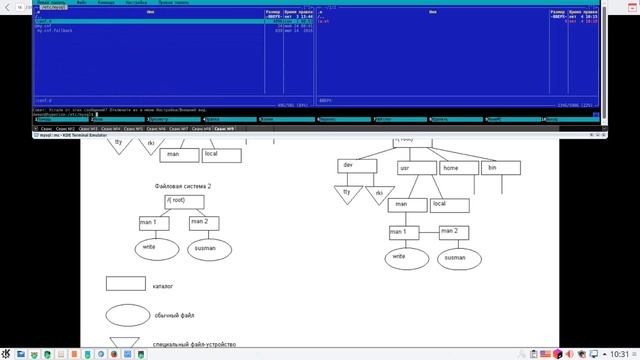Click the 'dev' box in right diagram

(x=357, y=166)
